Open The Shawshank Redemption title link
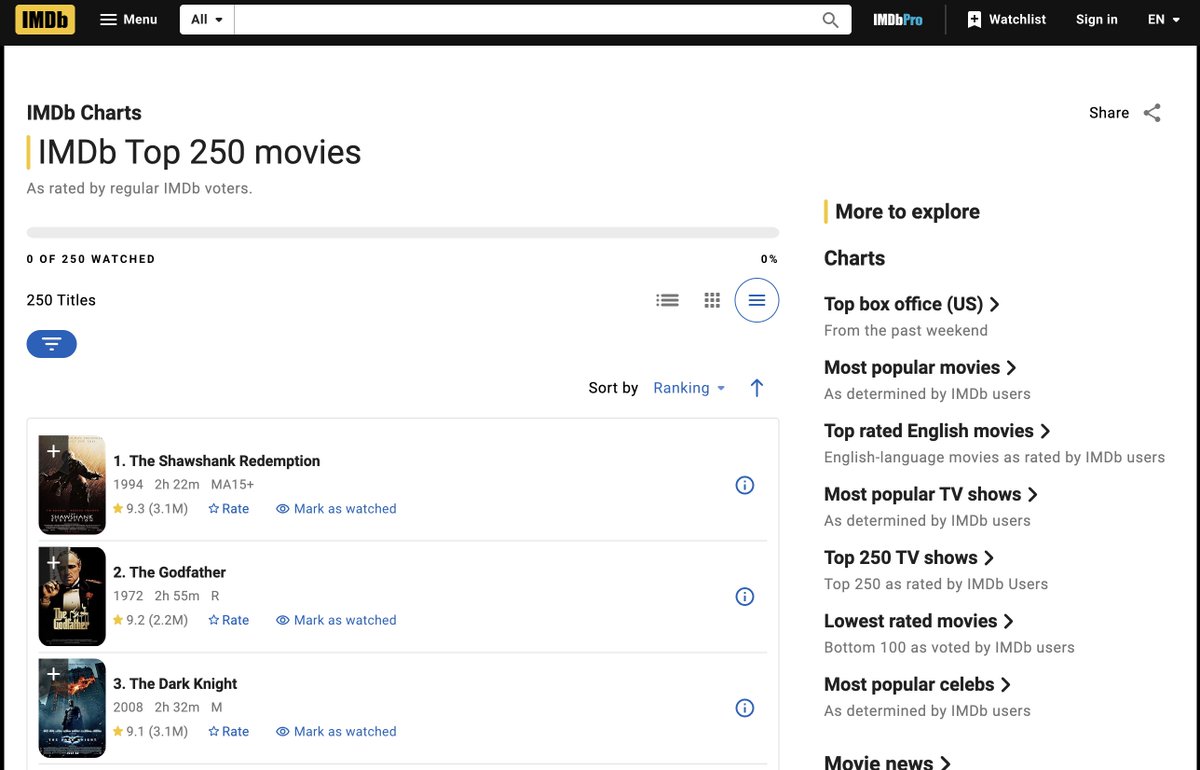Screen dimensions: 1200x770 tap(217, 461)
